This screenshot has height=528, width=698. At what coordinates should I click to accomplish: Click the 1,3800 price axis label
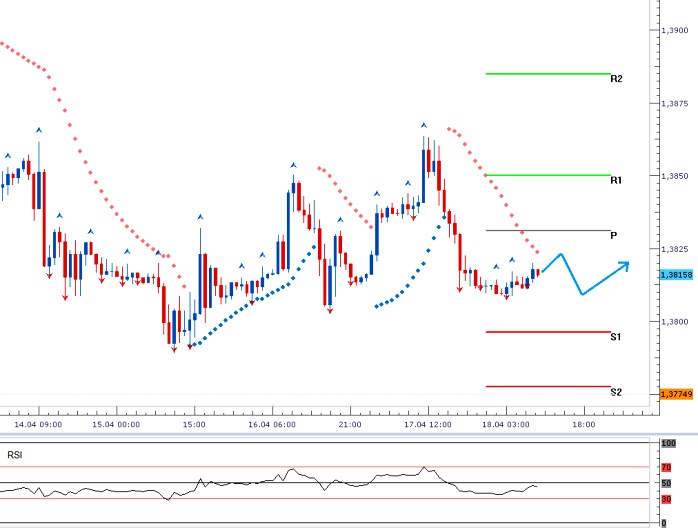click(x=675, y=321)
